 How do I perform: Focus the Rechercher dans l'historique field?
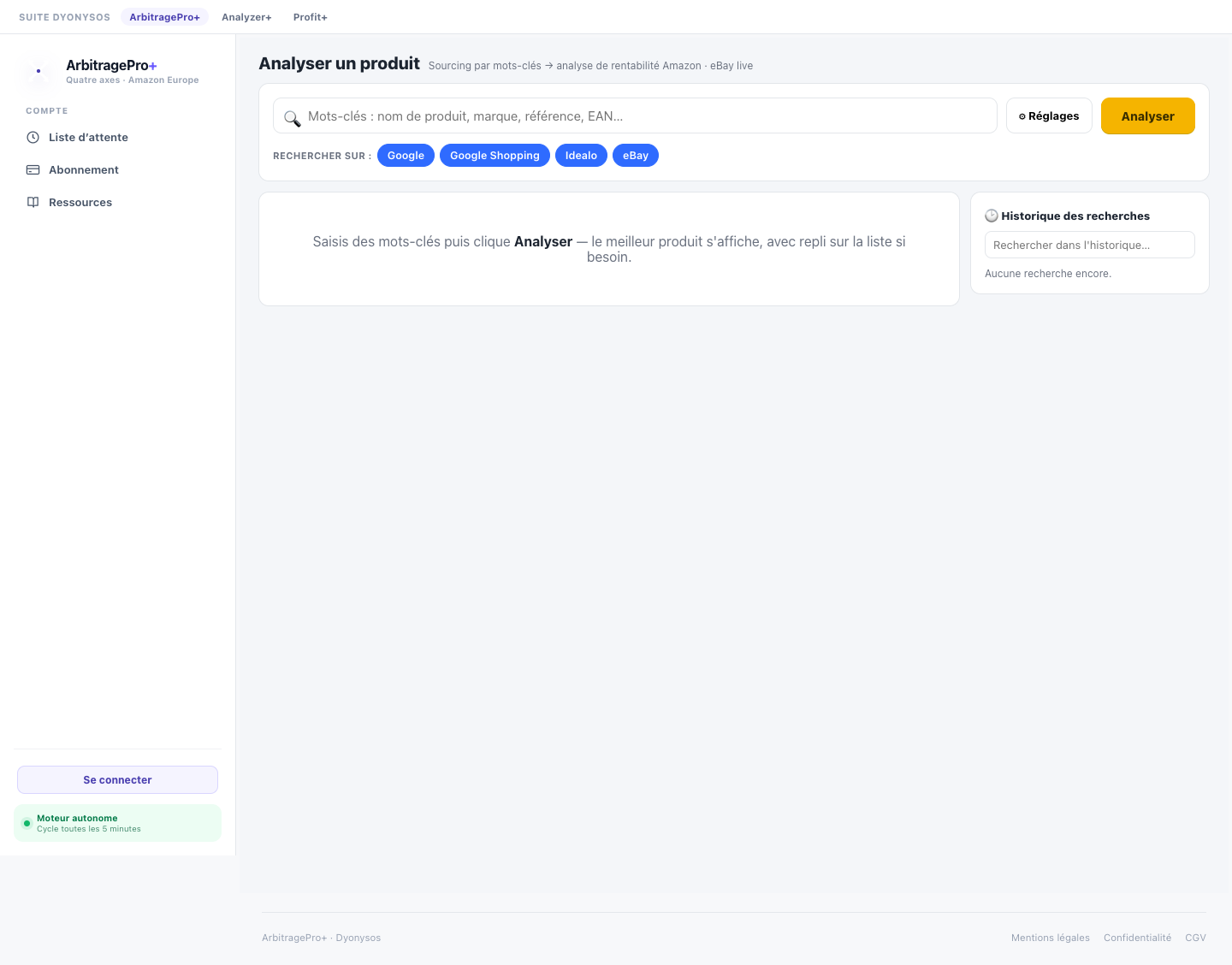click(1090, 245)
